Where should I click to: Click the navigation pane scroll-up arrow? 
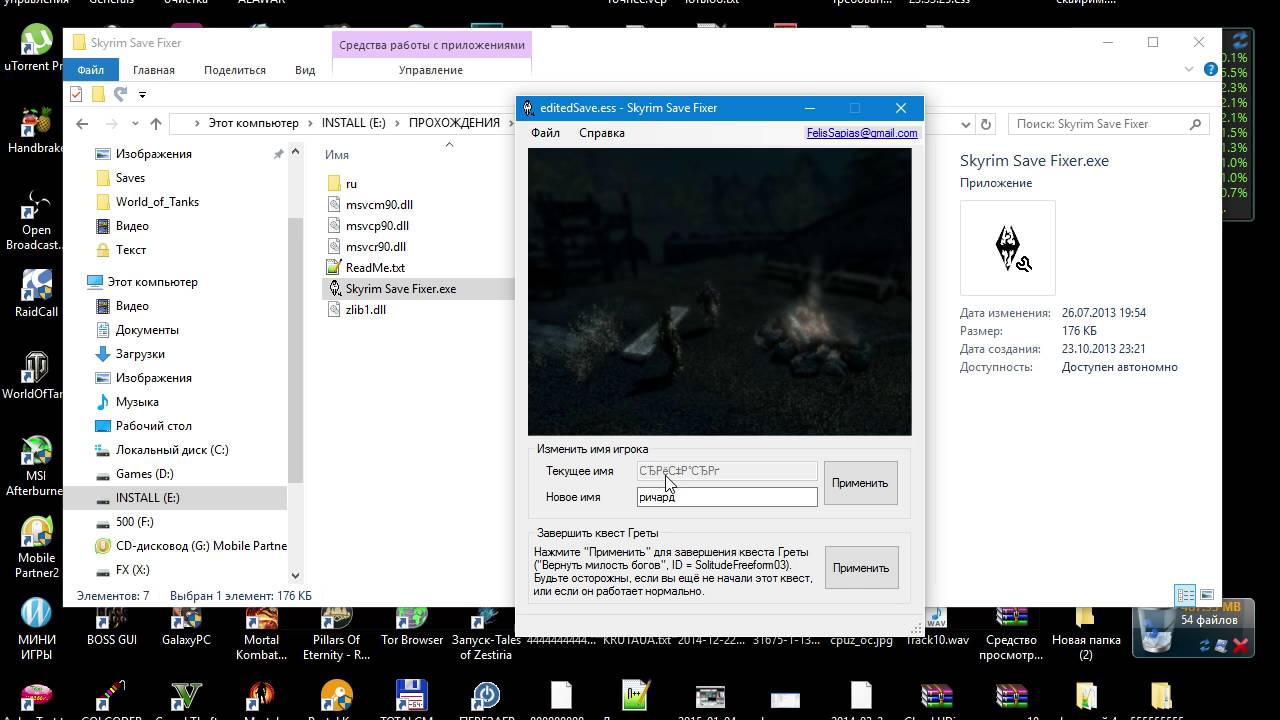296,152
